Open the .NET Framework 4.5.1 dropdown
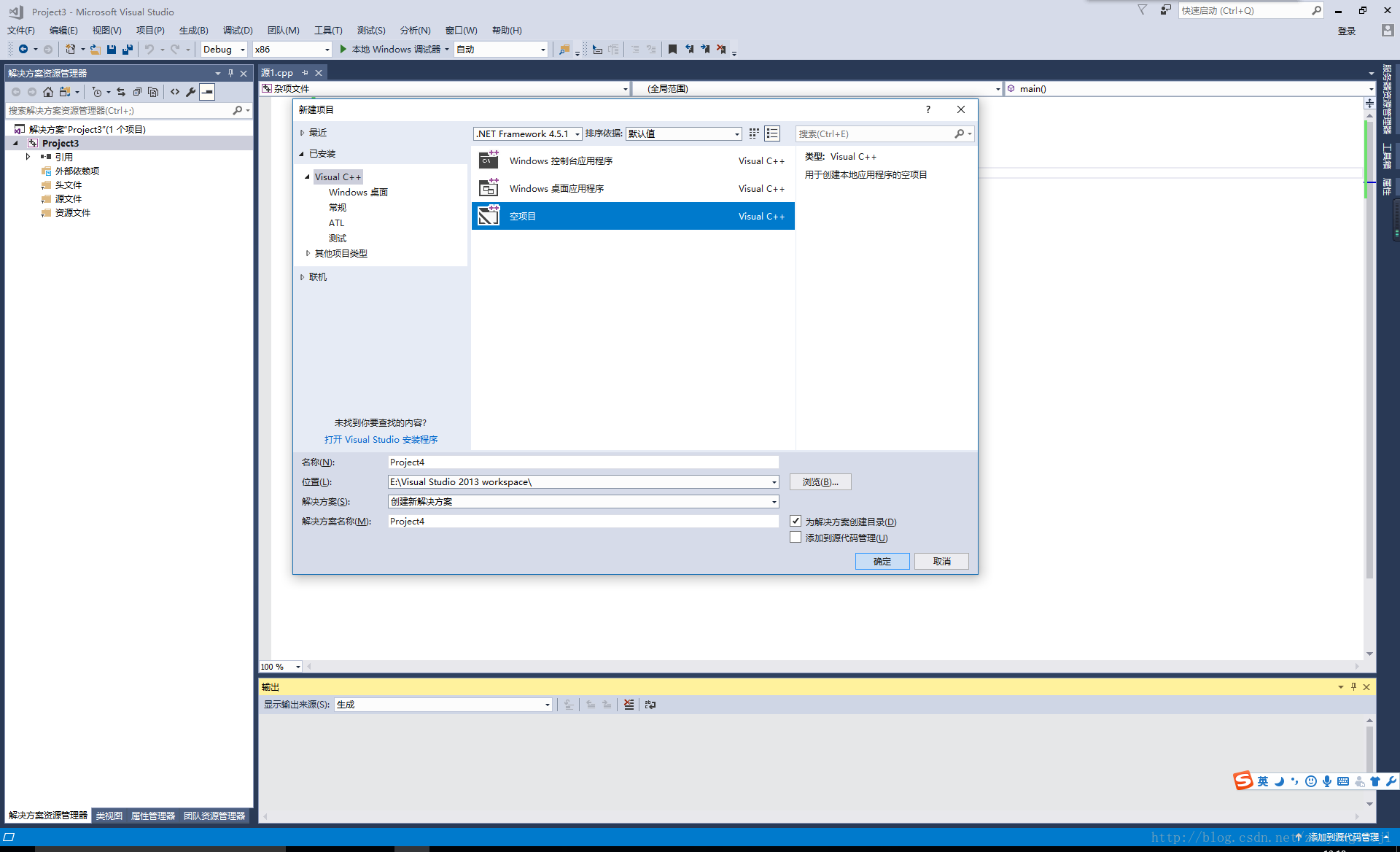 [528, 133]
